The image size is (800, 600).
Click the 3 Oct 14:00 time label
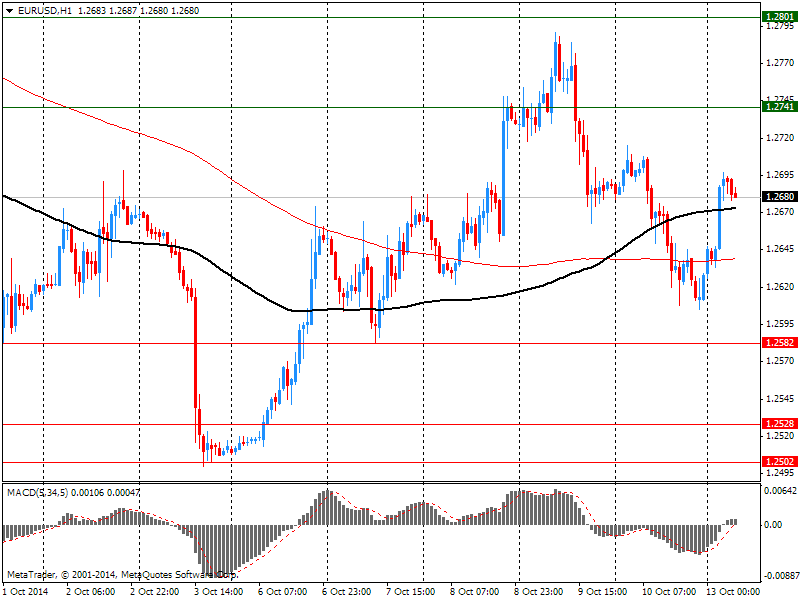point(218,591)
